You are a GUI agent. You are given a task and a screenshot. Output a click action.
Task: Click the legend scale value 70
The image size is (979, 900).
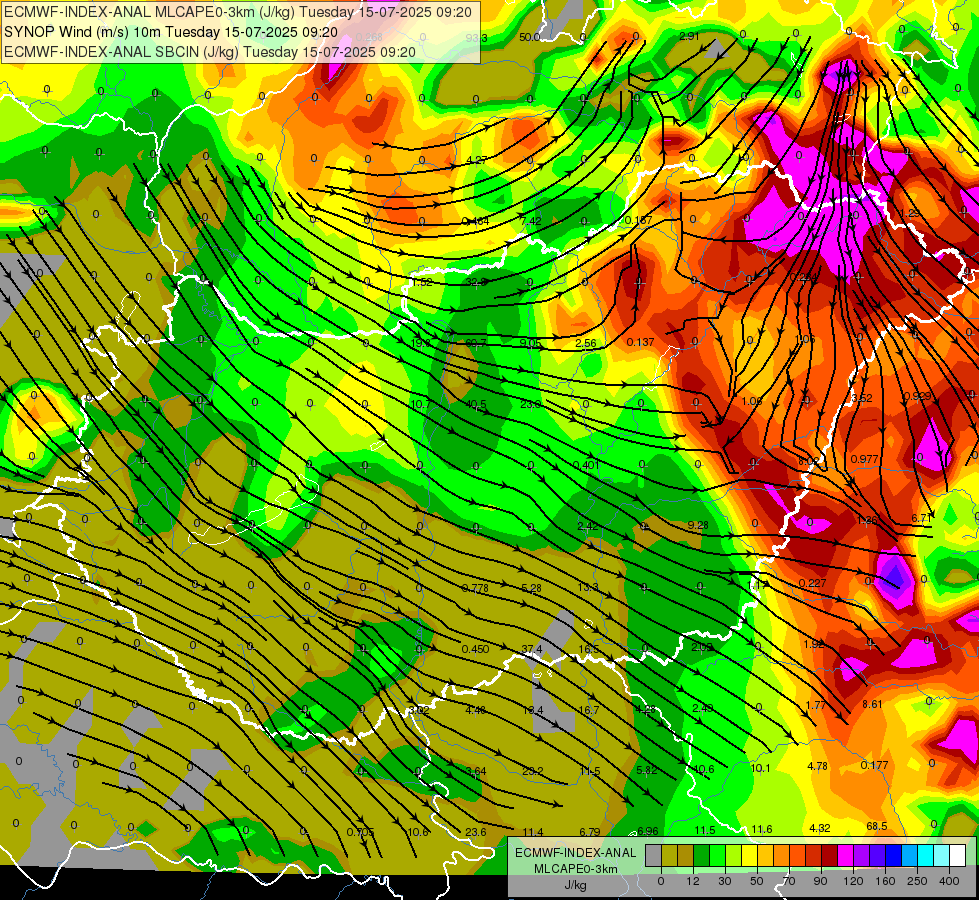point(789,881)
